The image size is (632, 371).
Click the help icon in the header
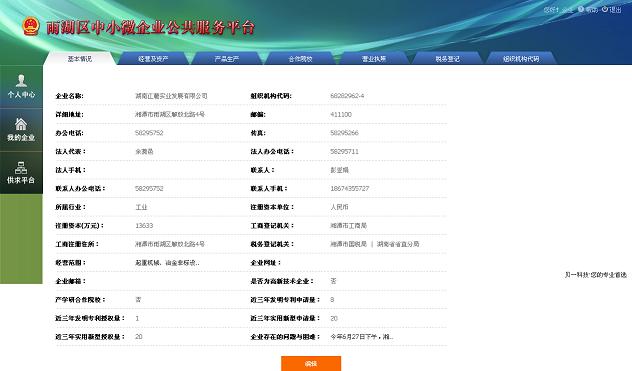tap(580, 9)
